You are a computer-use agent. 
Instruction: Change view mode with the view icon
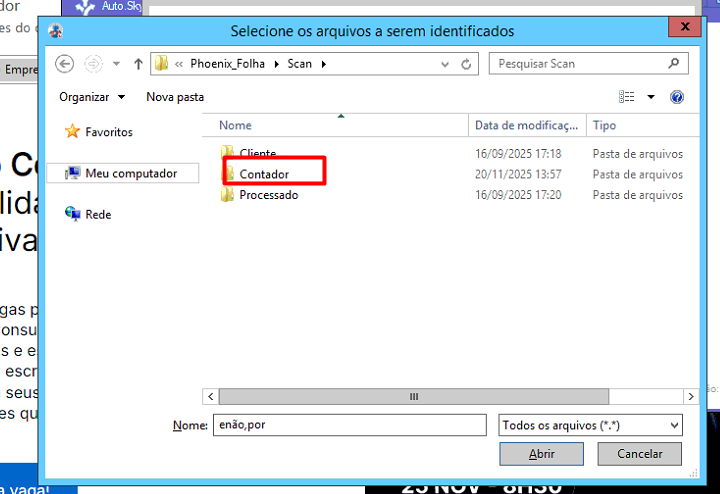tap(626, 97)
